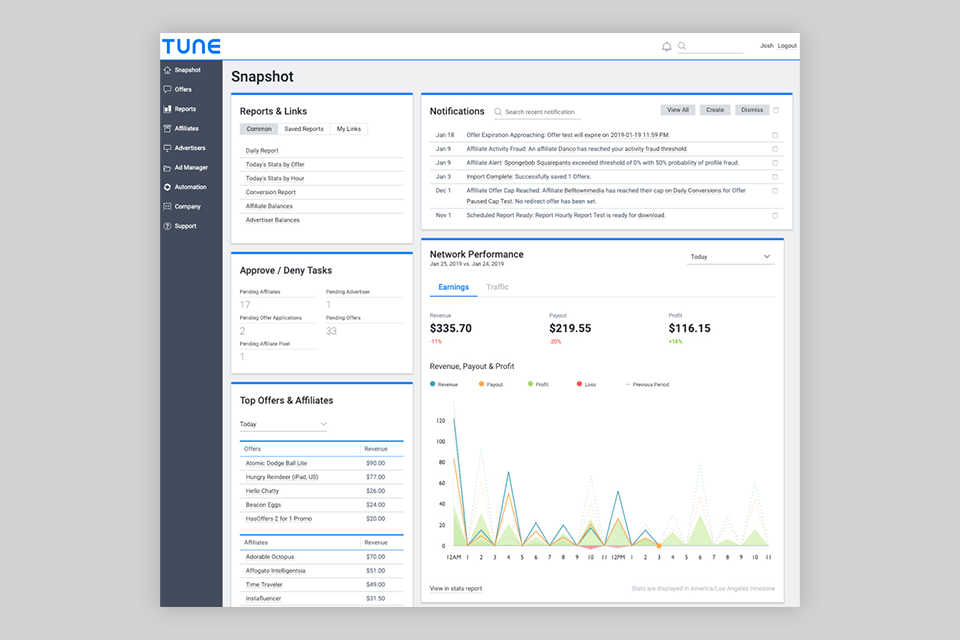Click the Company icon in sidebar
This screenshot has width=960, height=640.
[x=167, y=207]
